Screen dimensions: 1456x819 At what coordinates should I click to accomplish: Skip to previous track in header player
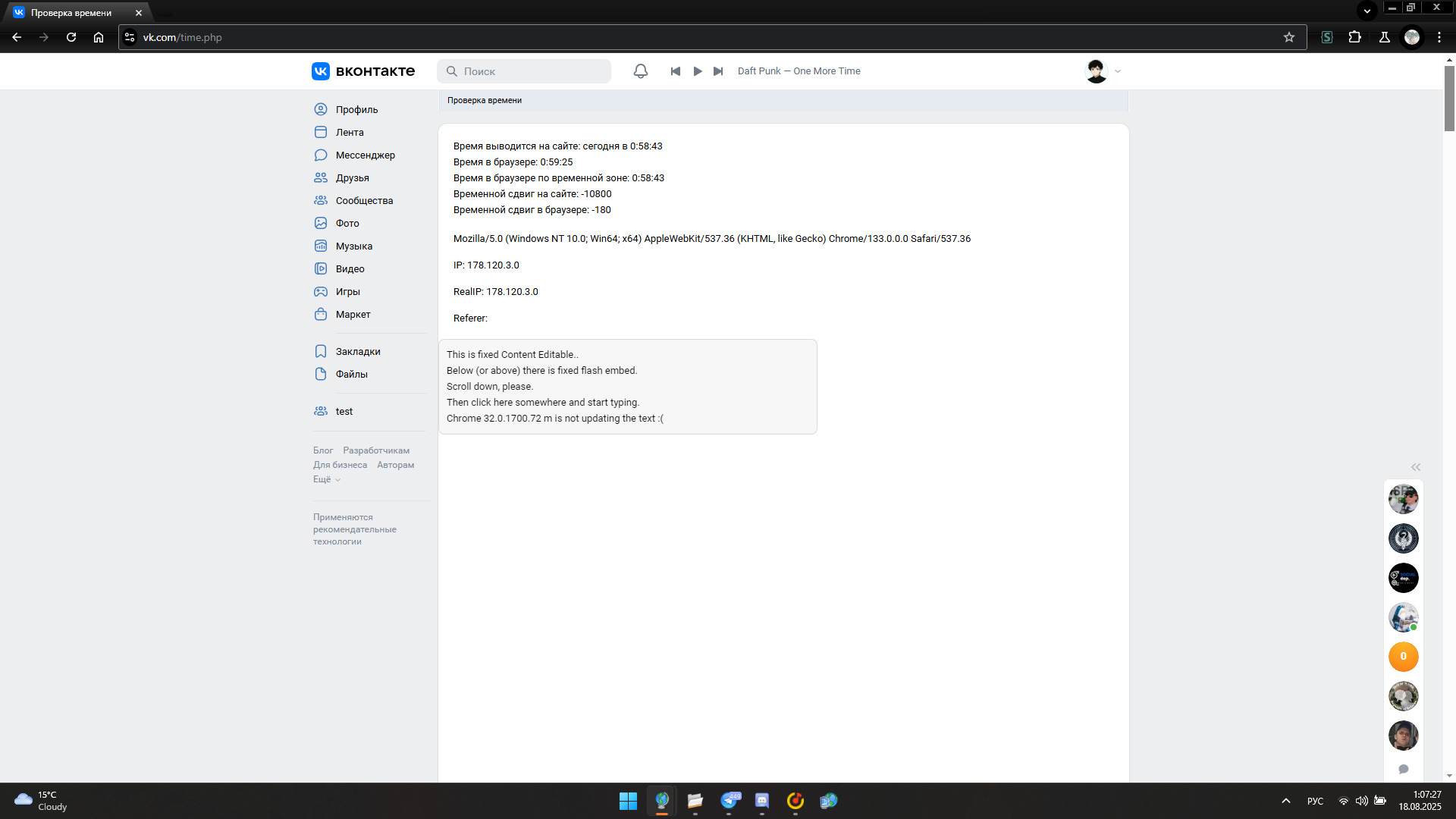(x=675, y=71)
